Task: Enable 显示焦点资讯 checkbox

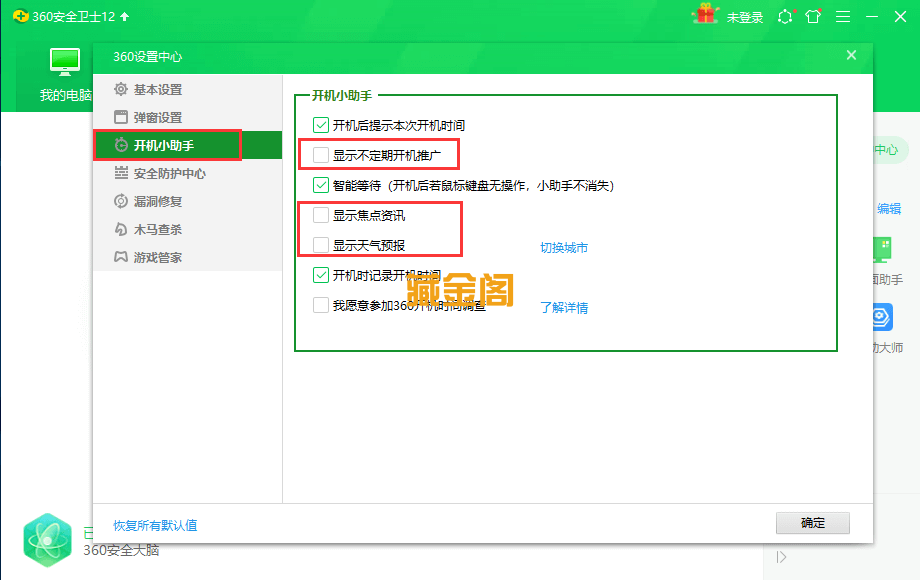Action: pyautogui.click(x=321, y=213)
